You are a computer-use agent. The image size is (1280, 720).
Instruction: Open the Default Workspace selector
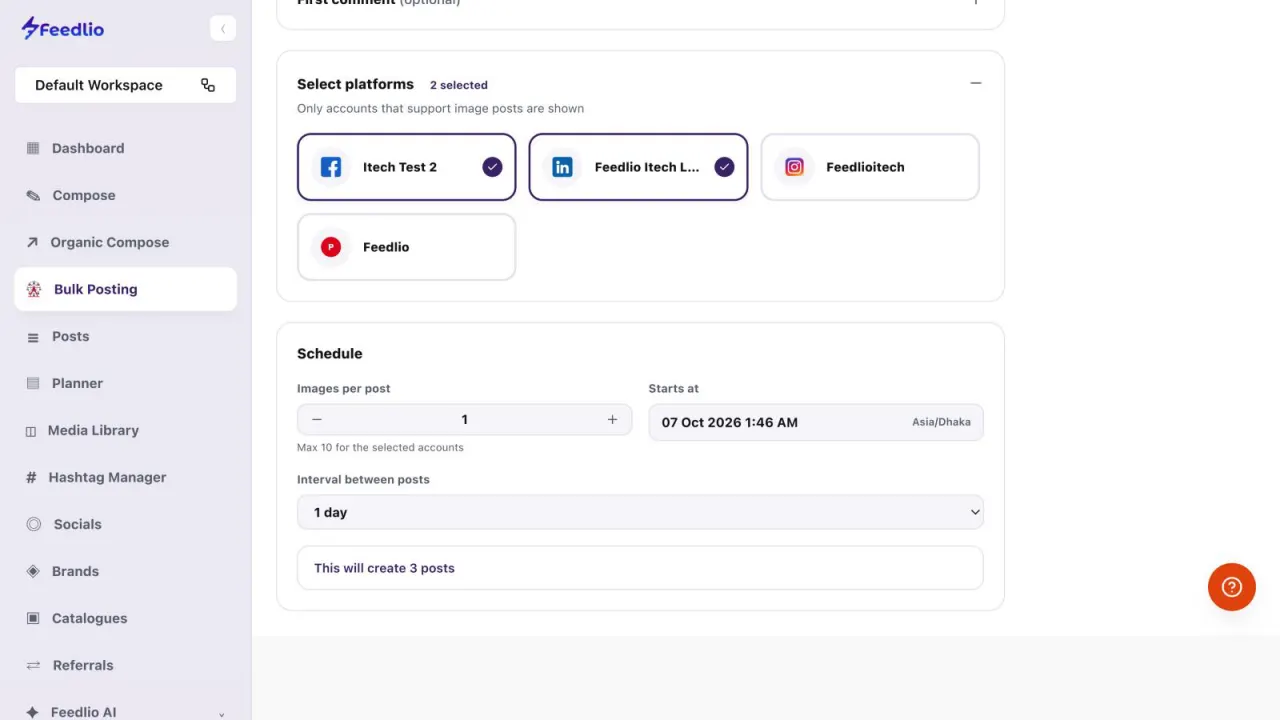point(125,85)
